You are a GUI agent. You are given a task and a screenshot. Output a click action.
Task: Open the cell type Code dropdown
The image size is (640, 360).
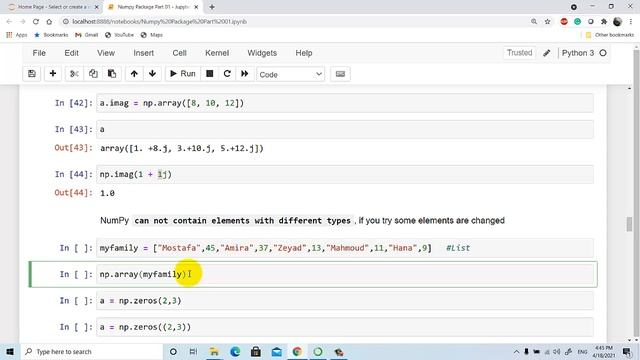[291, 74]
